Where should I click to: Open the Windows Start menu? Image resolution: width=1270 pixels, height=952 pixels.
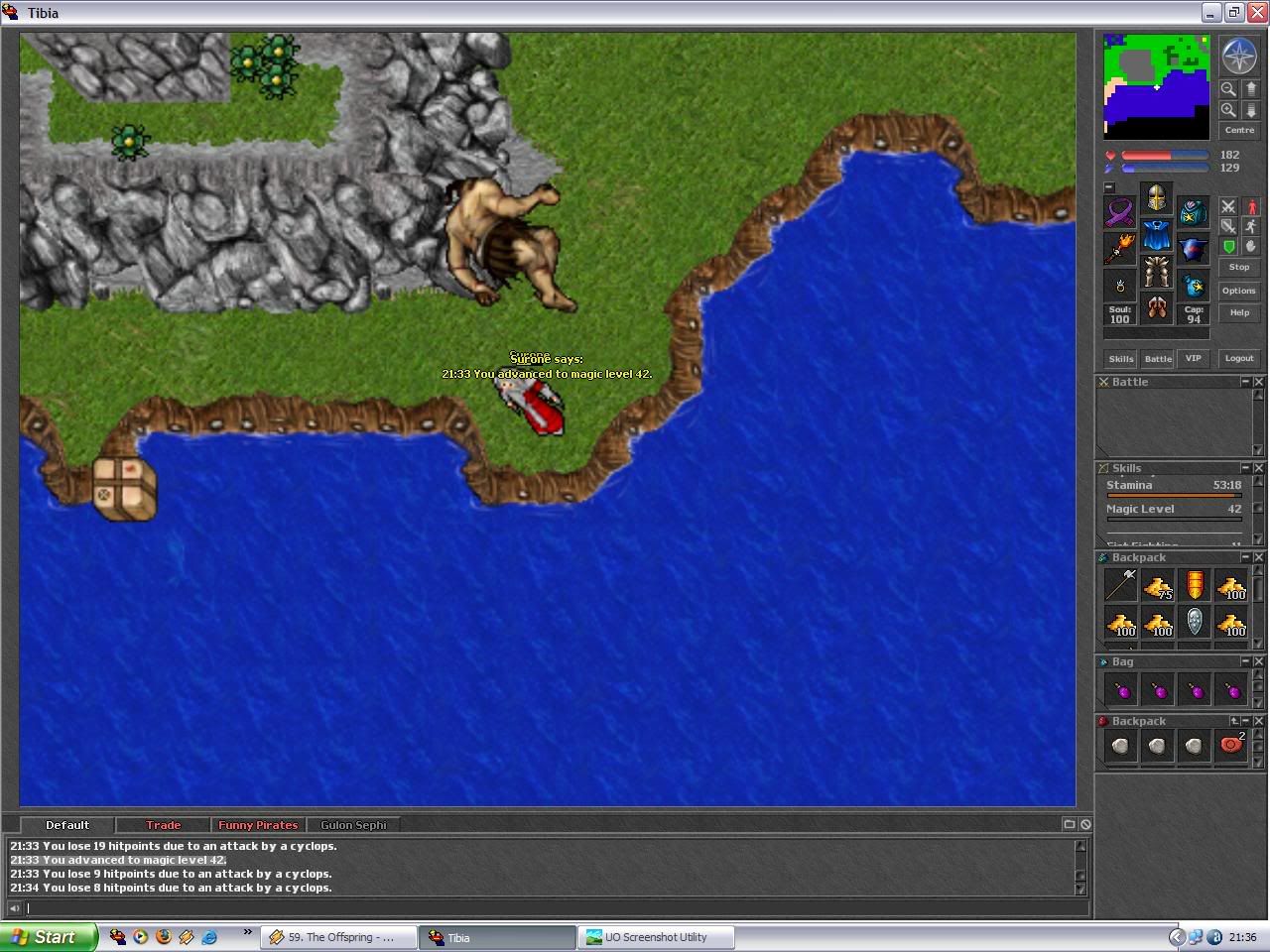point(49,937)
